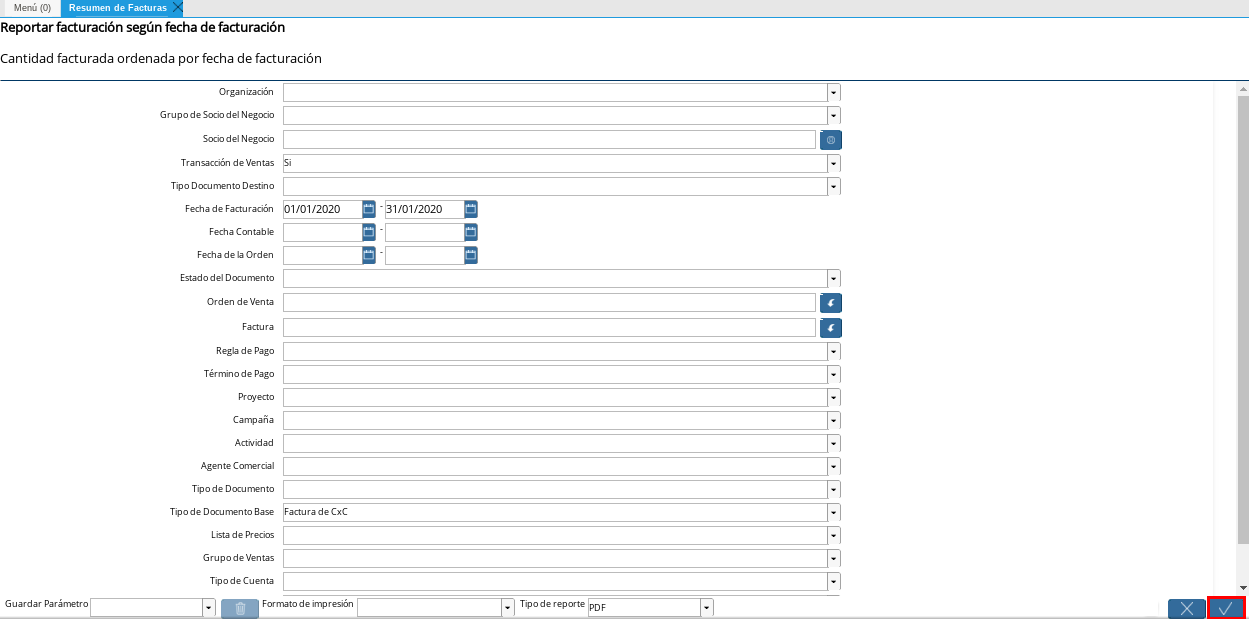The width and height of the screenshot is (1249, 619).
Task: Click the vertical scrollbar thumb
Action: 1243,320
